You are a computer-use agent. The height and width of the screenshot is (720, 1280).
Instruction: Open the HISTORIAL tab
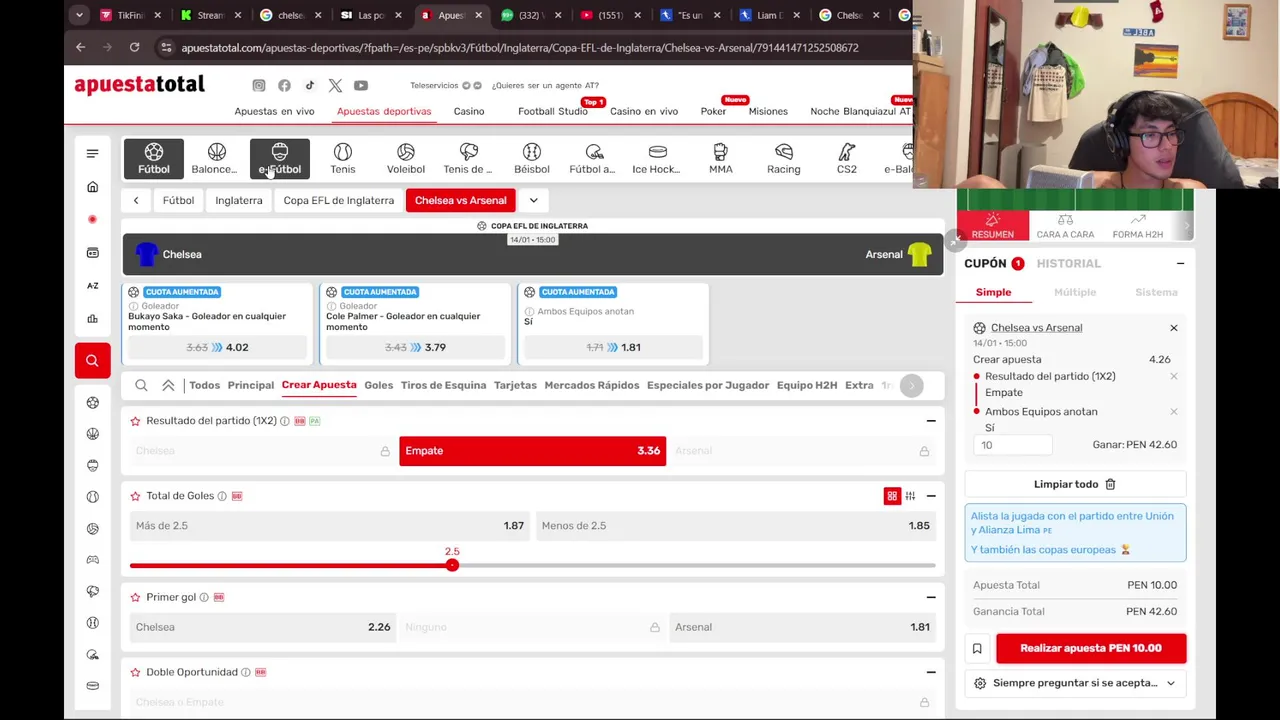(x=1069, y=263)
